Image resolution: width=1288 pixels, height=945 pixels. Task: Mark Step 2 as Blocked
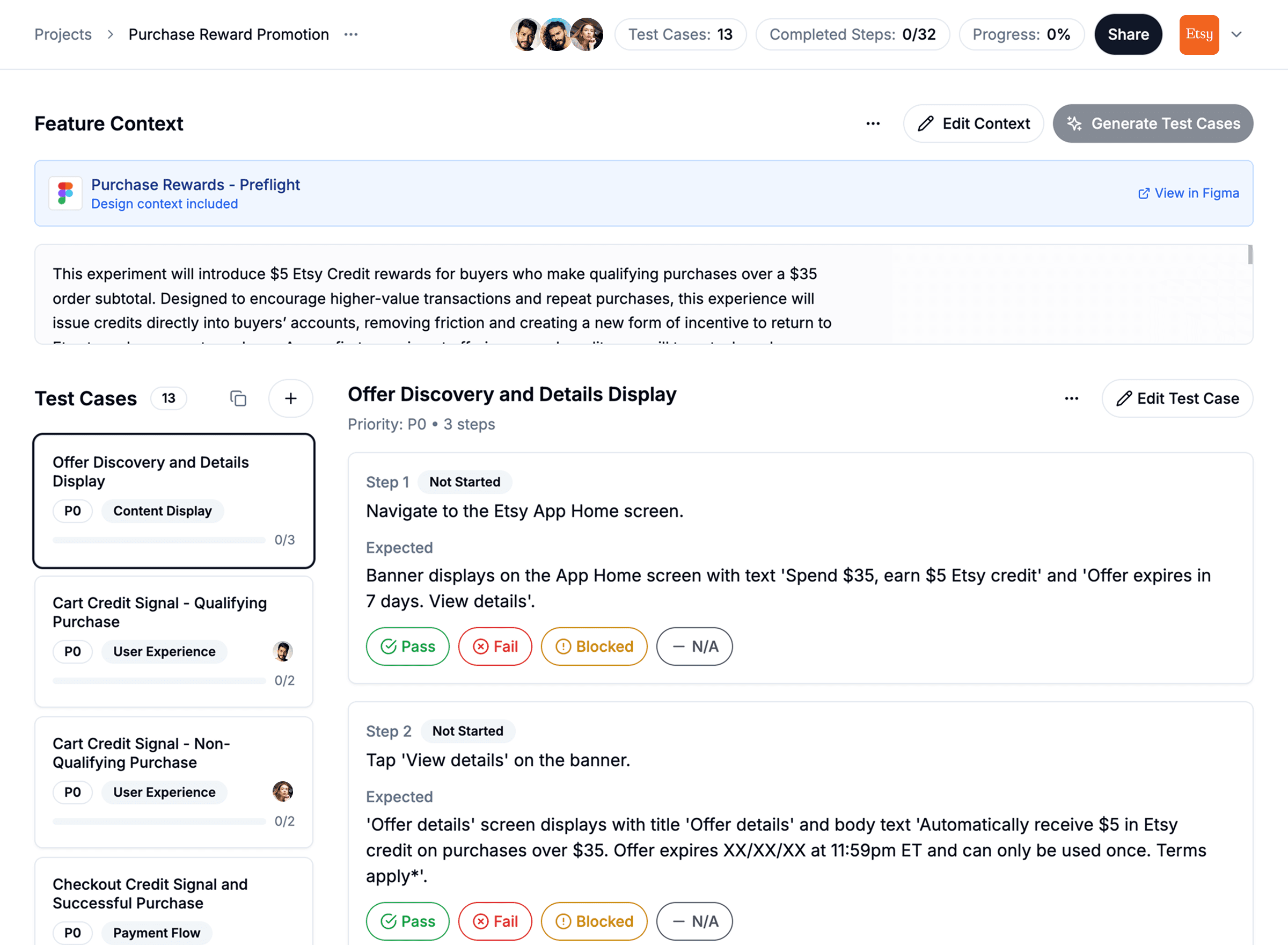click(x=594, y=921)
